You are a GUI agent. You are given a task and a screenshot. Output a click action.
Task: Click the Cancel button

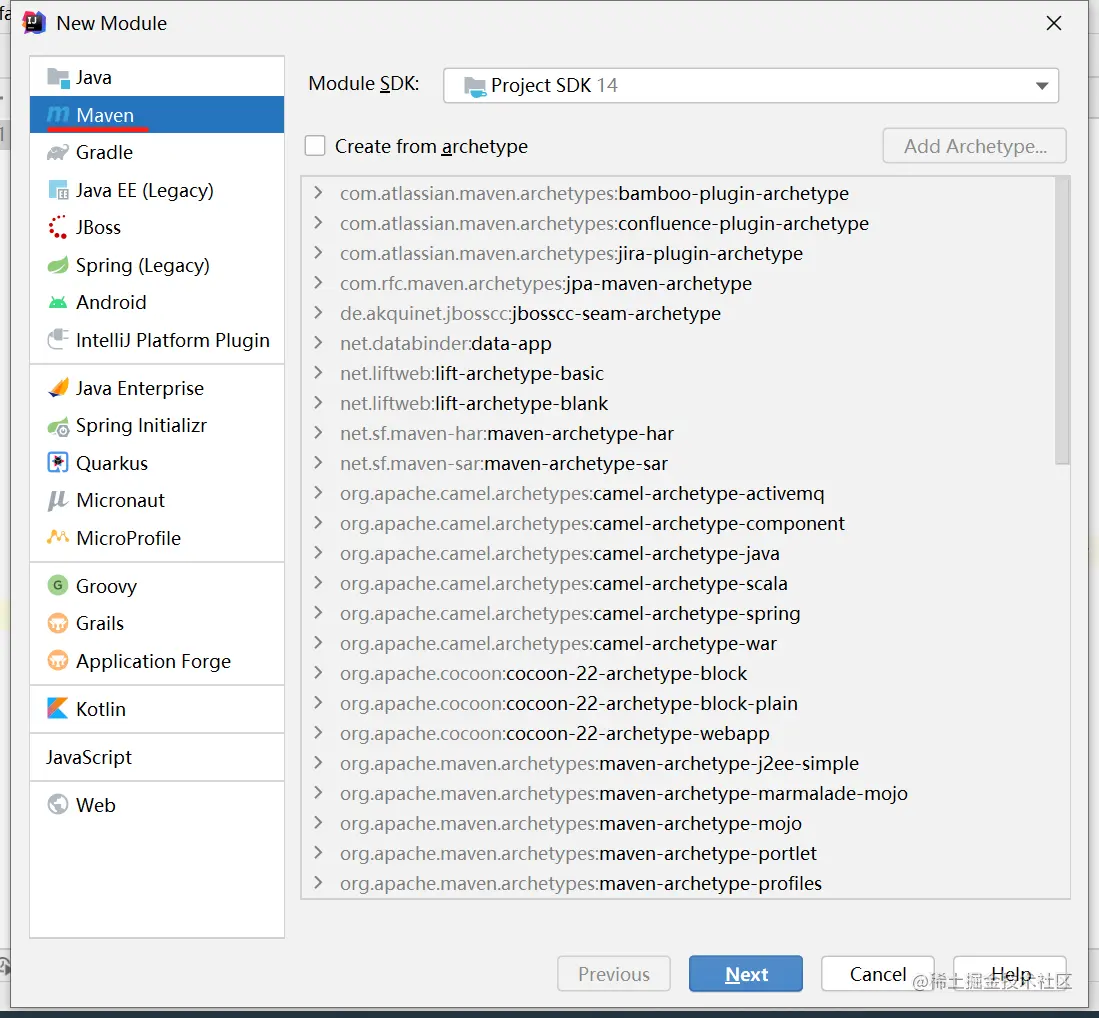click(878, 974)
